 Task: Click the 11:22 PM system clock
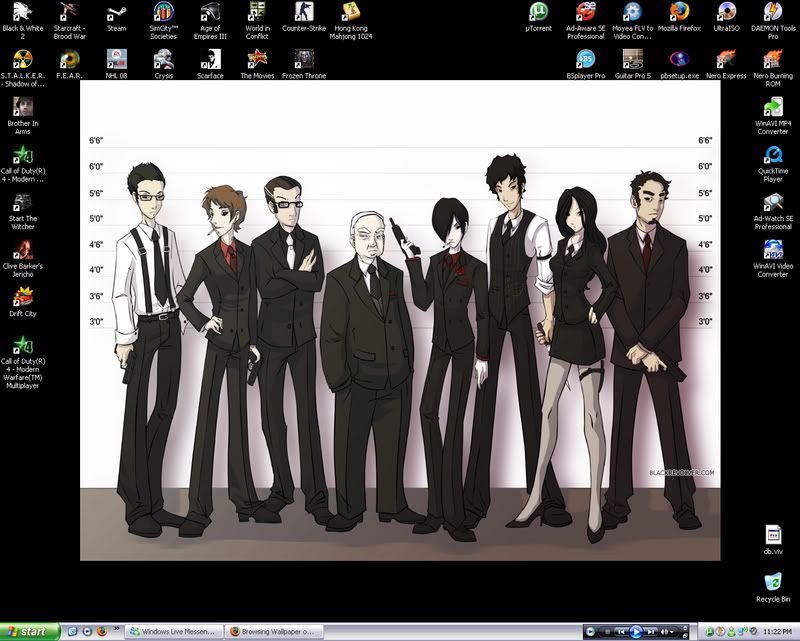[x=778, y=632]
